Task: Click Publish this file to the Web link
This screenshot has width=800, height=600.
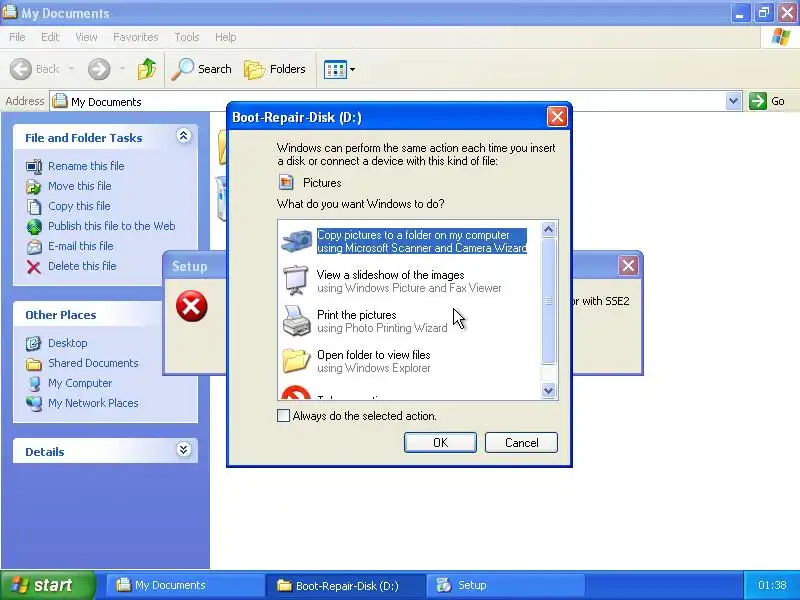Action: coord(112,226)
